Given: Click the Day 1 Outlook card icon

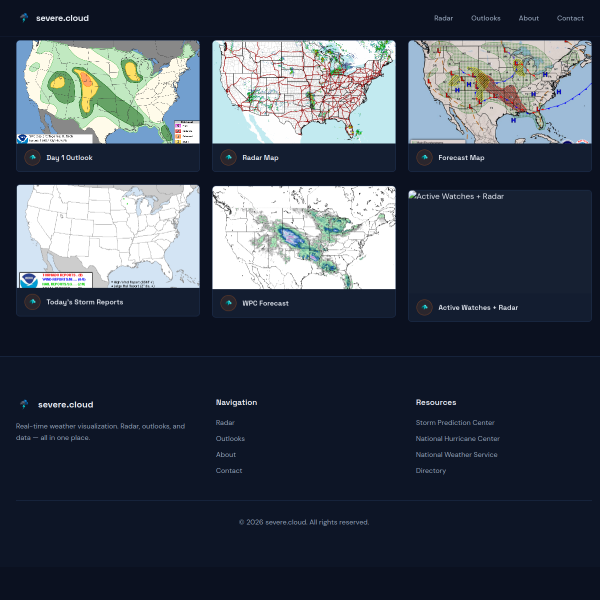Looking at the screenshot, I should pyautogui.click(x=33, y=157).
